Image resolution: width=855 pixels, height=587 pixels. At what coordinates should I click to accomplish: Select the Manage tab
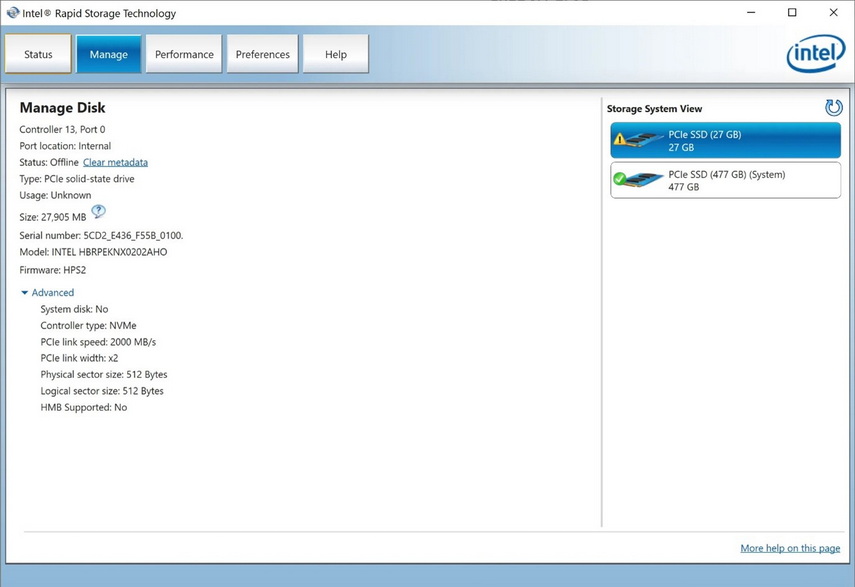pos(109,54)
